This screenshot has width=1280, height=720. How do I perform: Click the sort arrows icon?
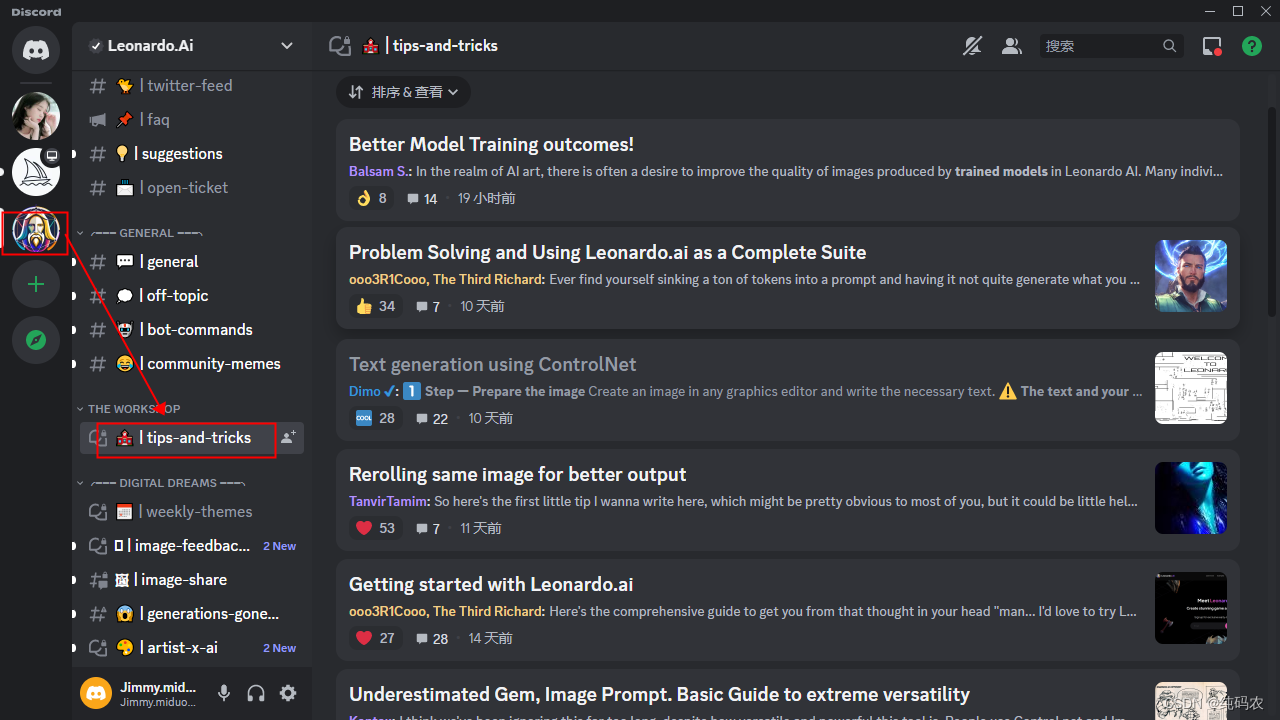tap(356, 92)
